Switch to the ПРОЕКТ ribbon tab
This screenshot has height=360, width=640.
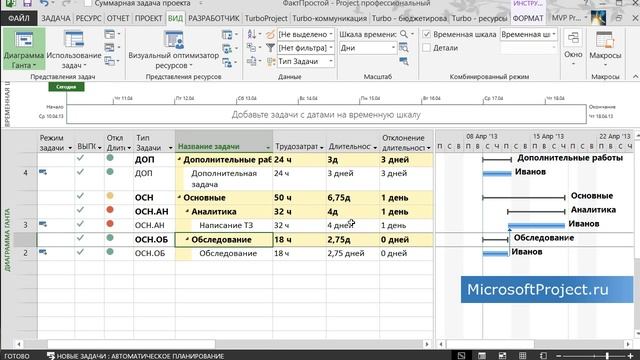click(149, 18)
